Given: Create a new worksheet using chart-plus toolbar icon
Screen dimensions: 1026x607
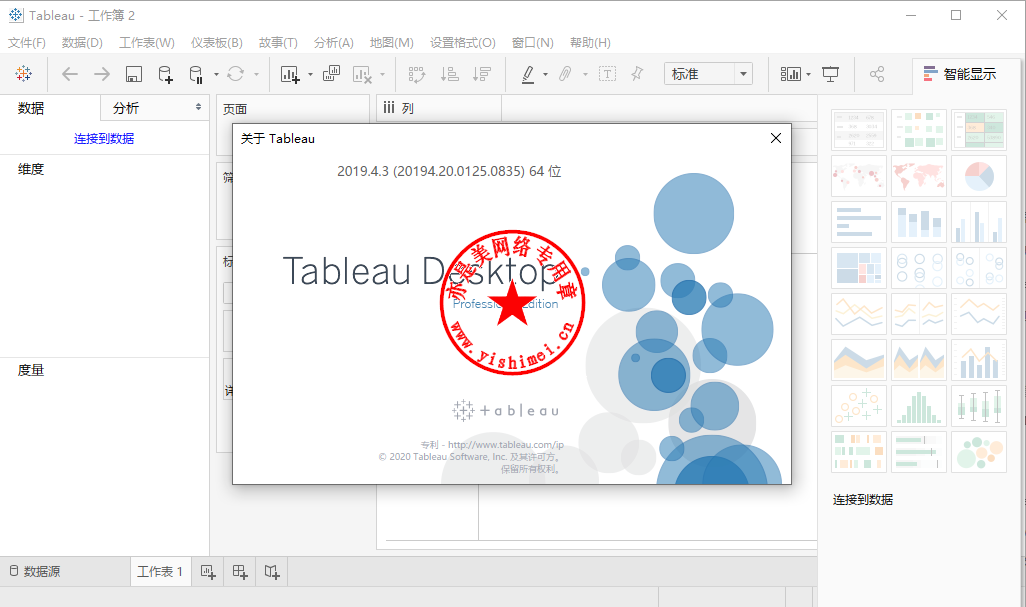Looking at the screenshot, I should pos(290,75).
